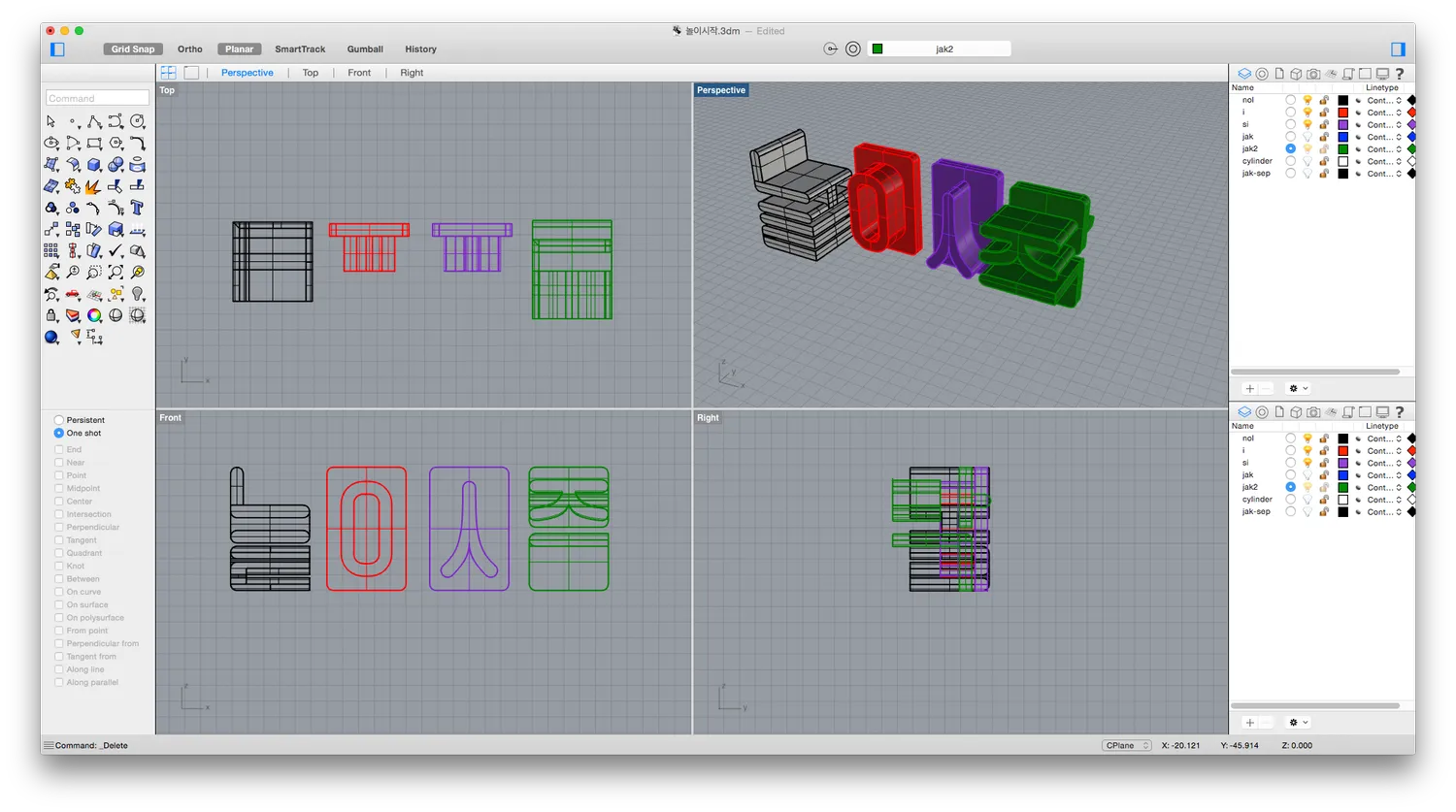Switch to the Top viewport tab
This screenshot has height=812, width=1456.
[310, 73]
